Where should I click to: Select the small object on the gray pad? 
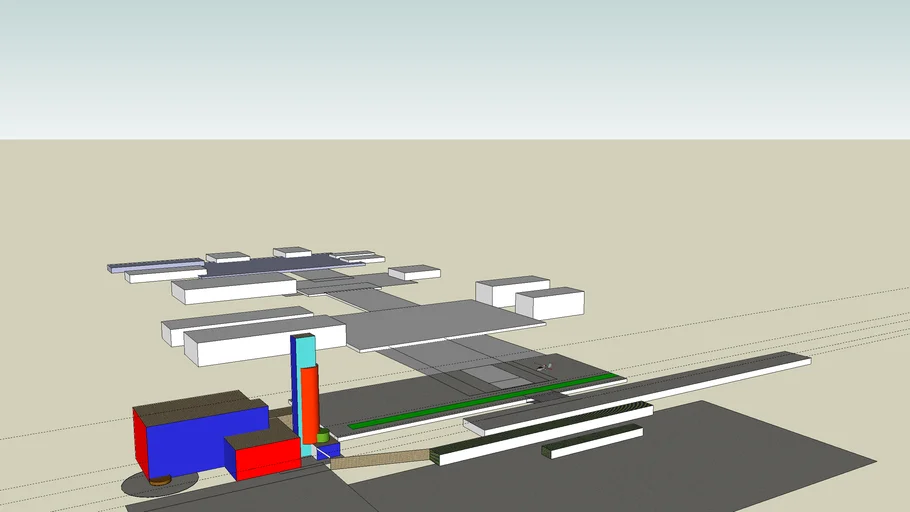(543, 367)
